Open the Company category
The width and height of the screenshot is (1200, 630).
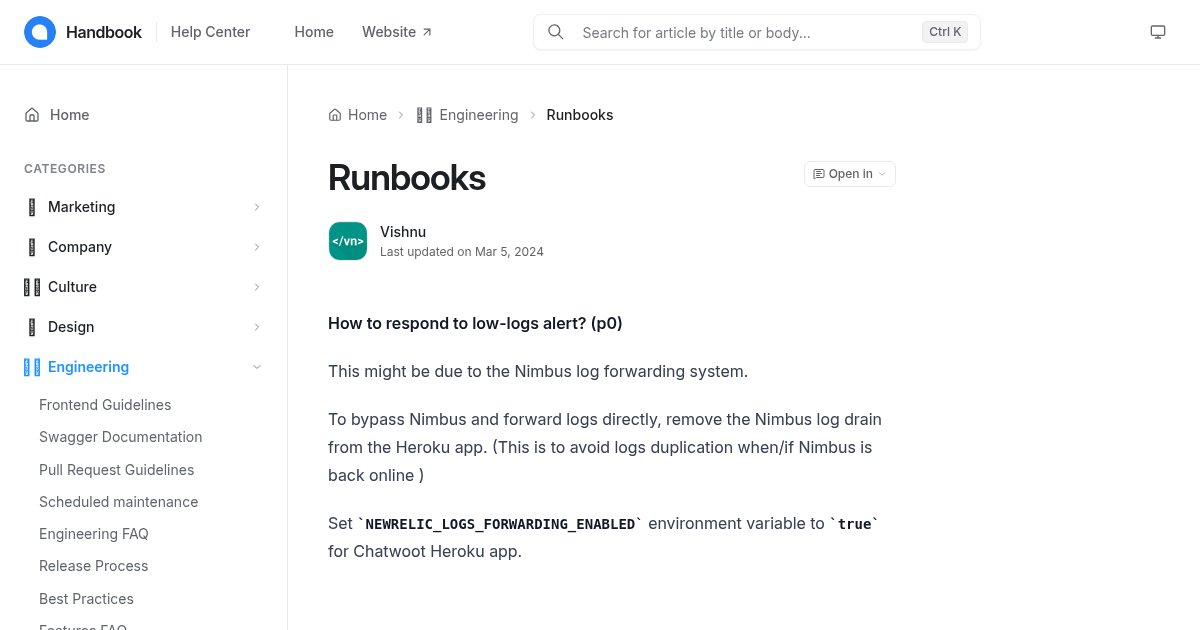(80, 247)
